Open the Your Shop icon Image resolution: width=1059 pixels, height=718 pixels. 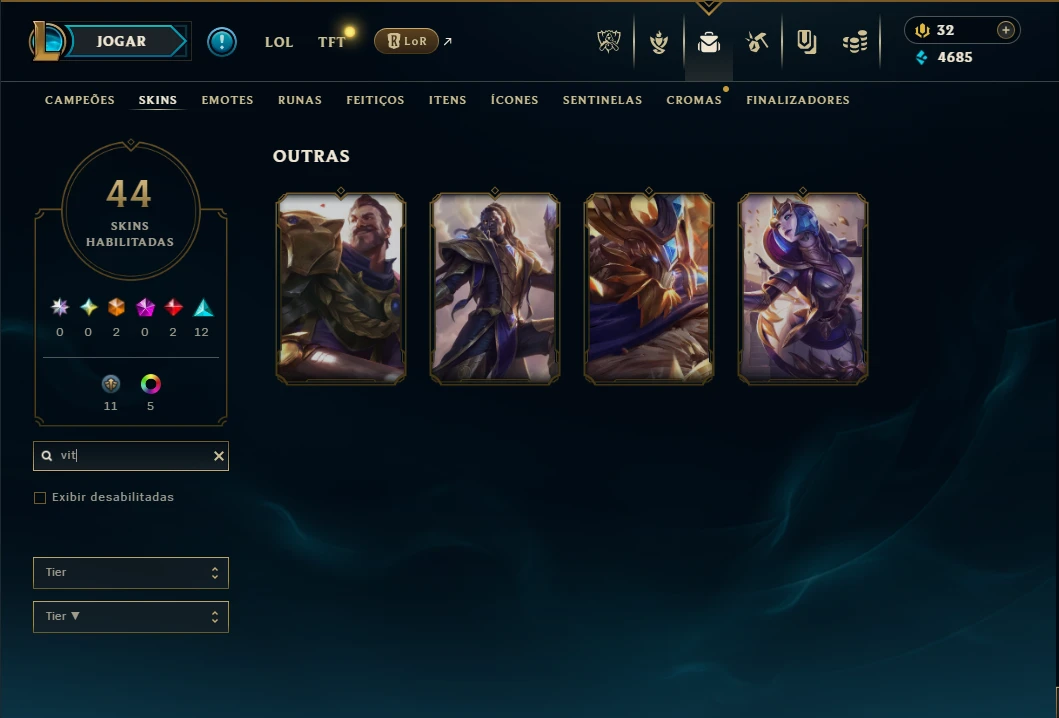coord(806,43)
